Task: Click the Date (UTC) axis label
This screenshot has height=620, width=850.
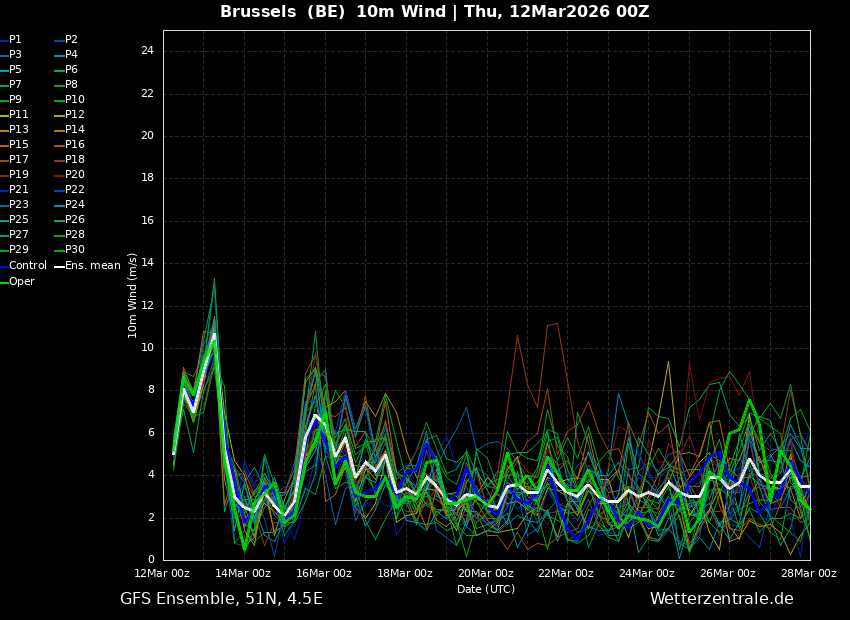Action: [486, 589]
